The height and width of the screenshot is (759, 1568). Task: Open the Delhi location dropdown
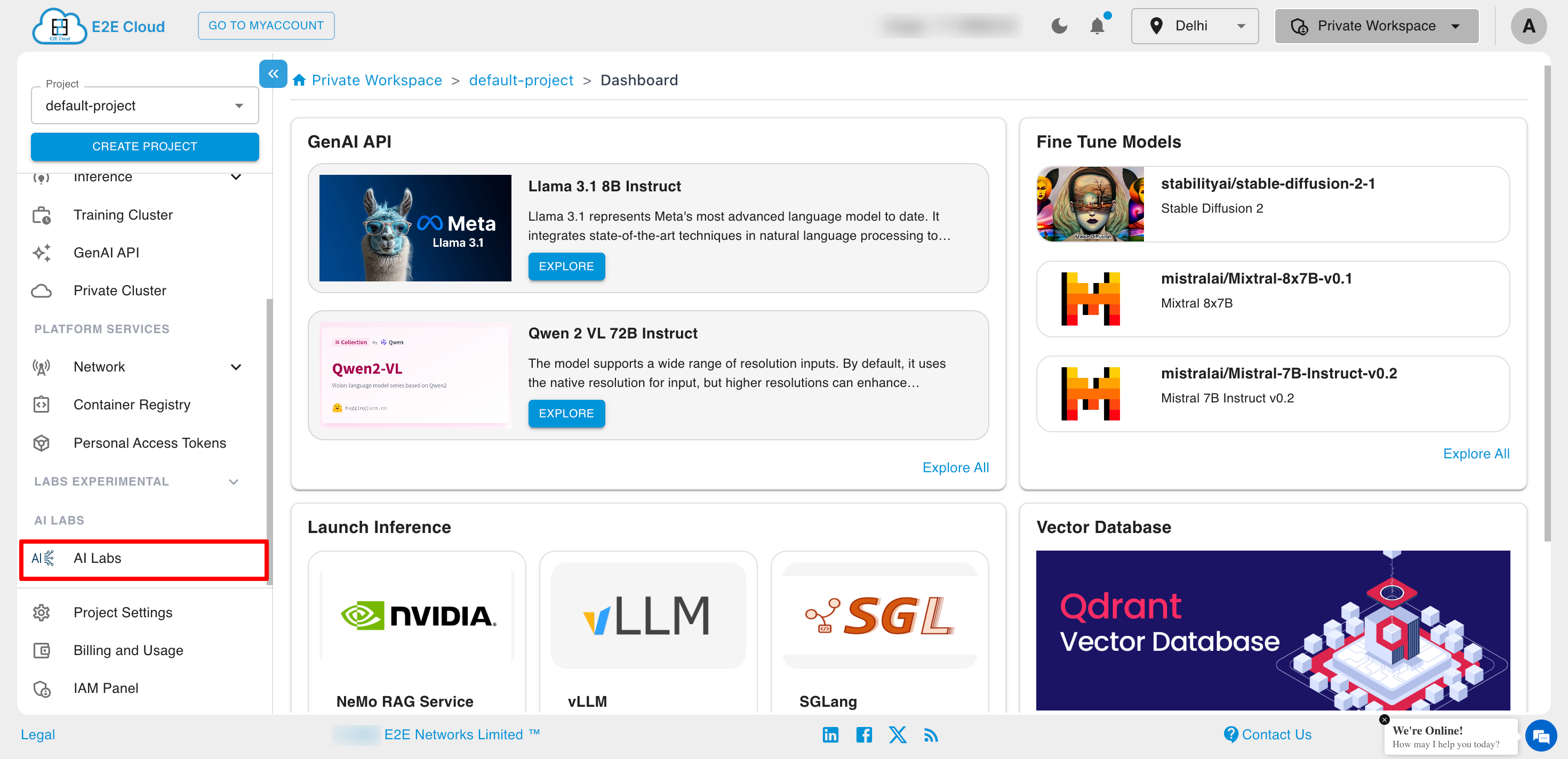pyautogui.click(x=1194, y=26)
